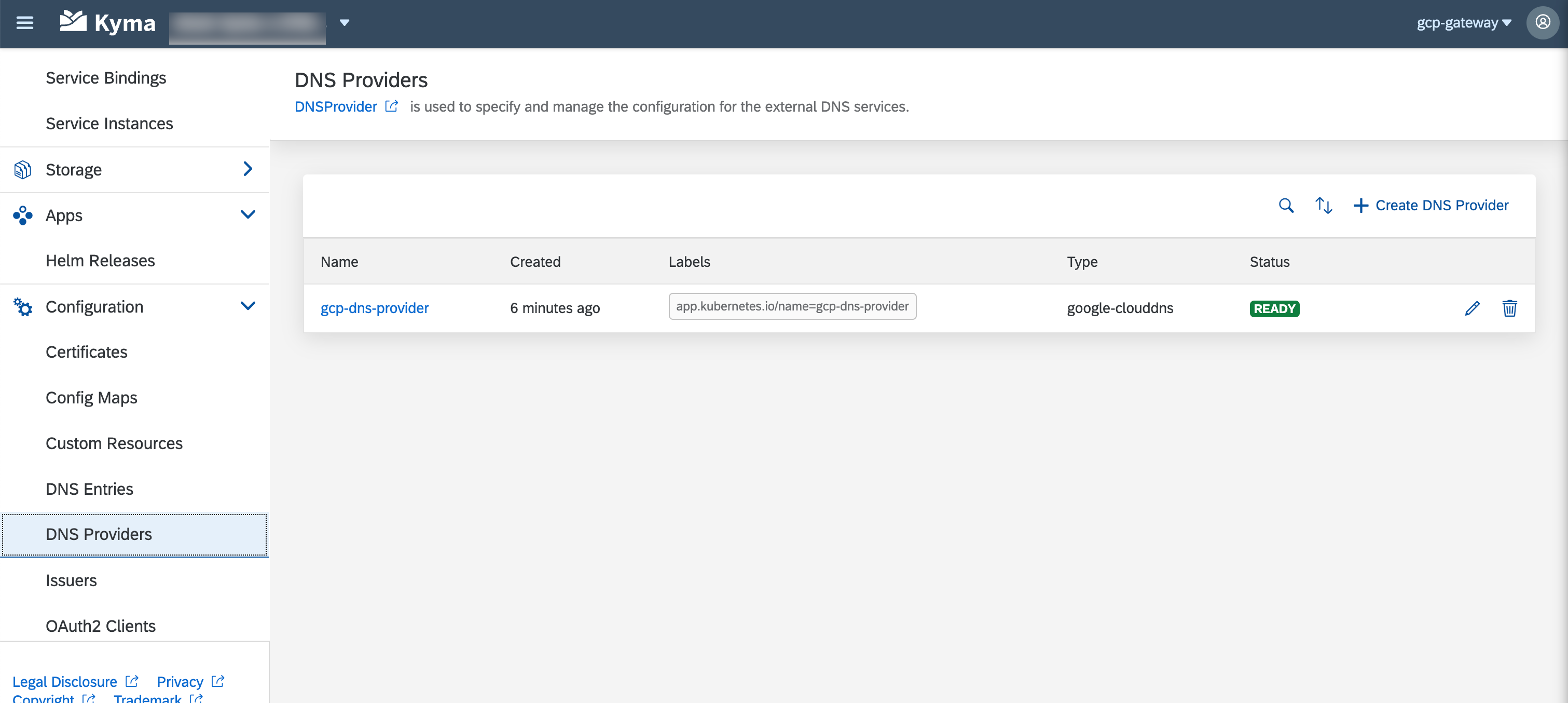Delete gcp-dns-provider with trash icon

1509,308
